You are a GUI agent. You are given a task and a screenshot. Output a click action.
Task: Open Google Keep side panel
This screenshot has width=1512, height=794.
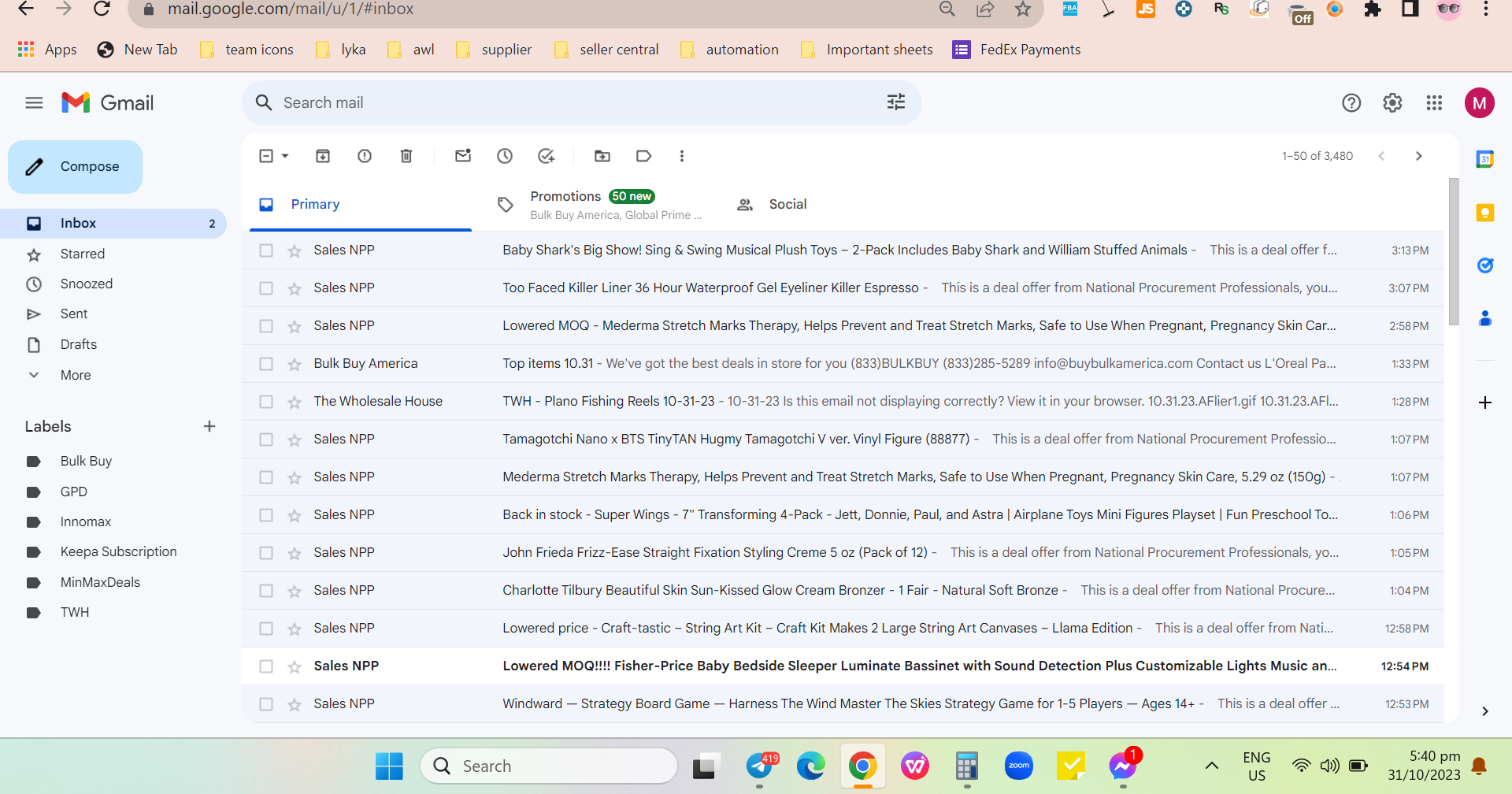(1485, 213)
